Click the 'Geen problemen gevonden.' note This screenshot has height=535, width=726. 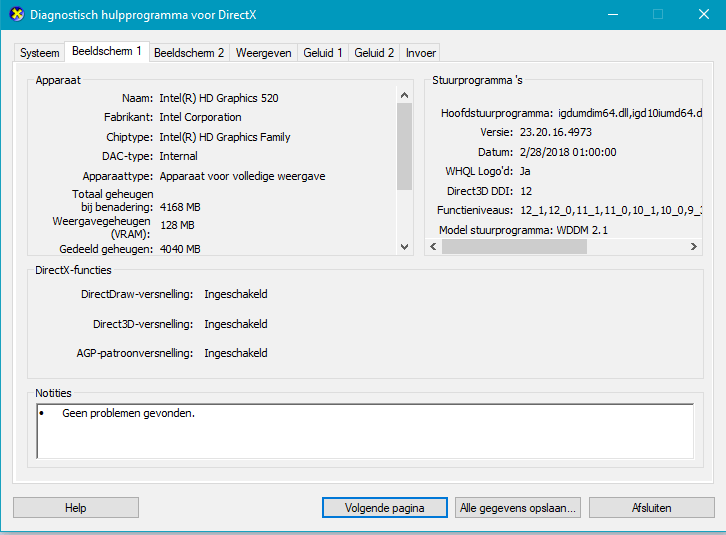pyautogui.click(x=129, y=413)
